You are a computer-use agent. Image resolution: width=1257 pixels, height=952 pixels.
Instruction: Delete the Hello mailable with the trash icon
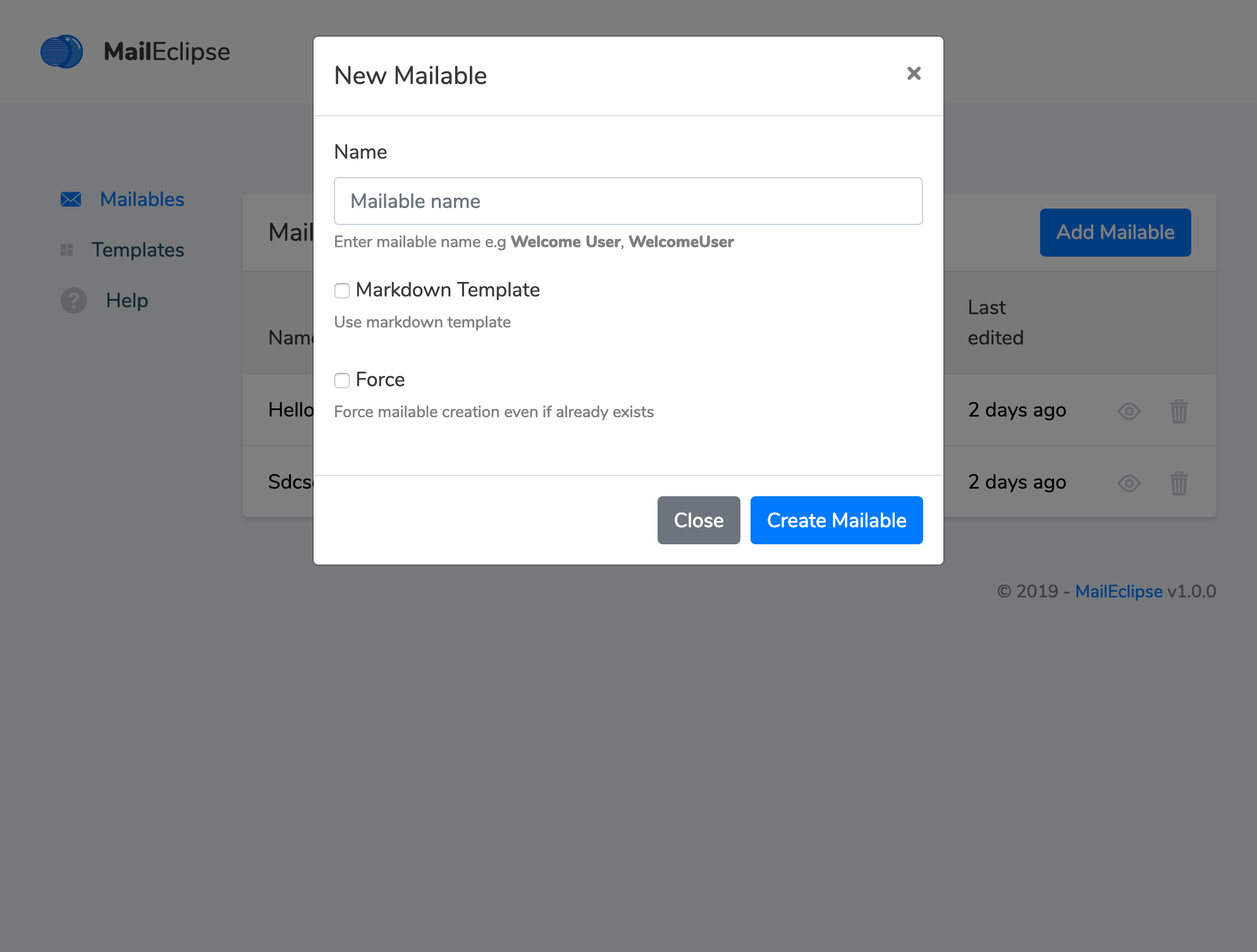[x=1179, y=411]
